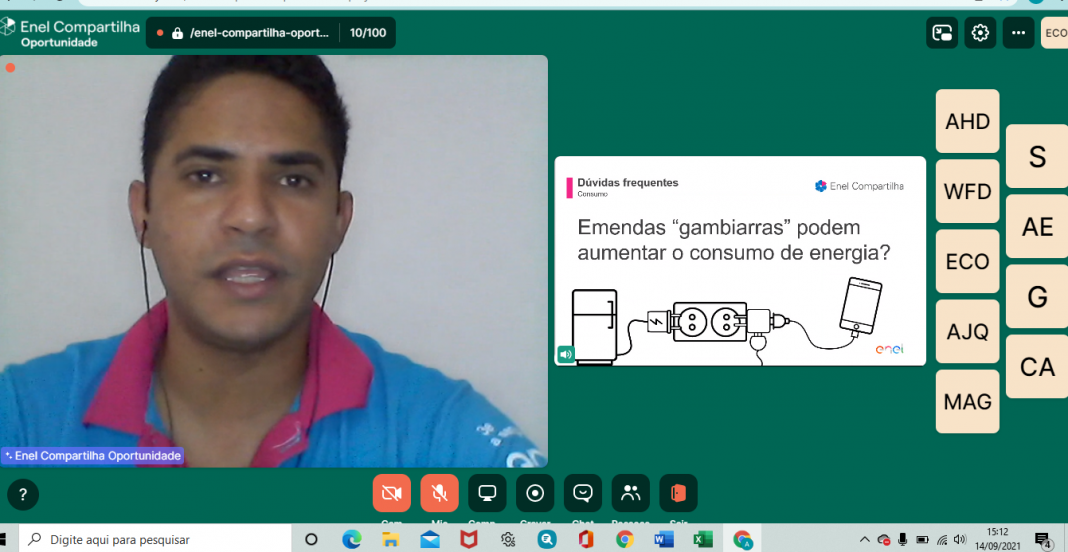This screenshot has height=552, width=1068.
Task: Open the Office app in taskbar
Action: (586, 540)
